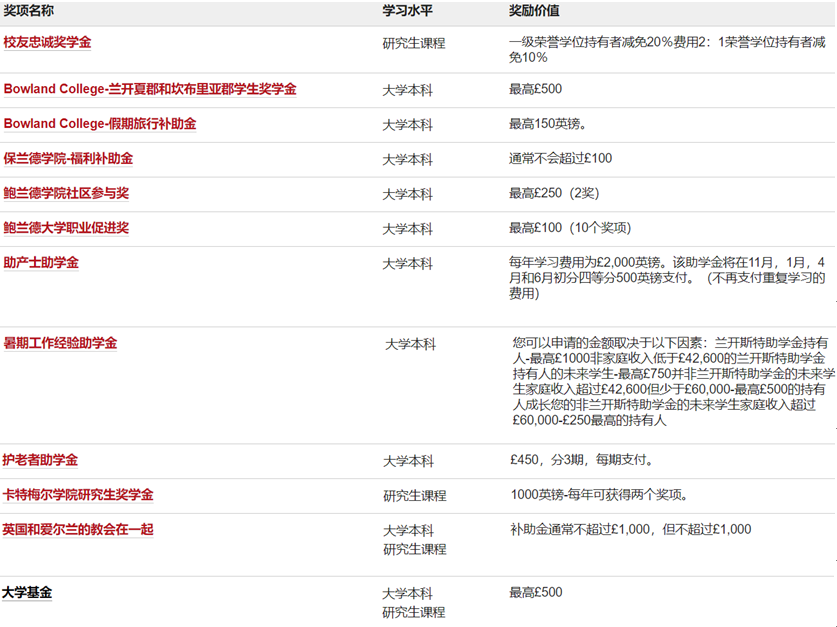Select 大学本科 in the 护老者助学金 row

(x=408, y=461)
